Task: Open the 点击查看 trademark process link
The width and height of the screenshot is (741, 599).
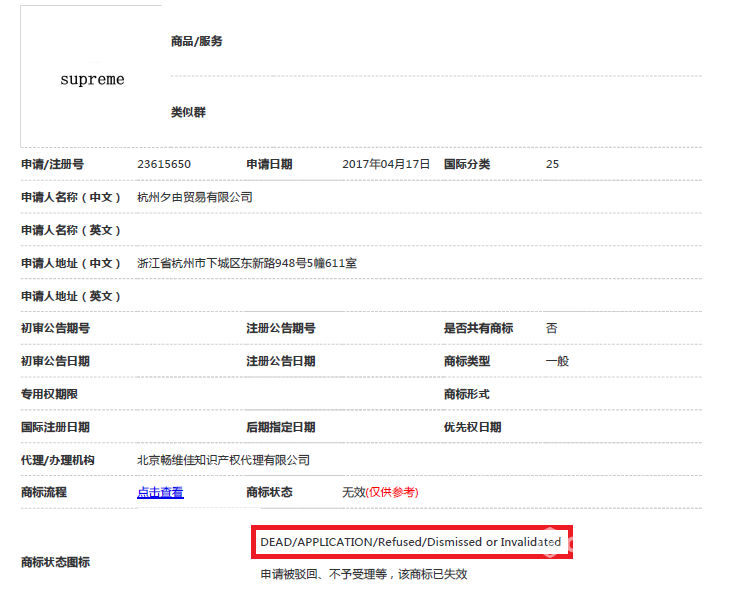Action: [160, 492]
